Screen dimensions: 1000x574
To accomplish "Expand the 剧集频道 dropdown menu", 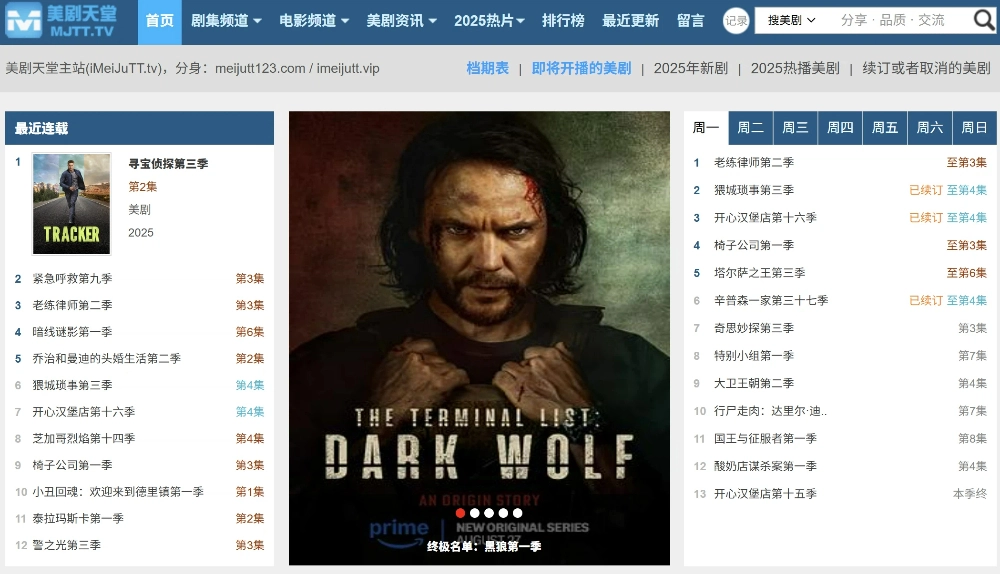I will tap(226, 21).
